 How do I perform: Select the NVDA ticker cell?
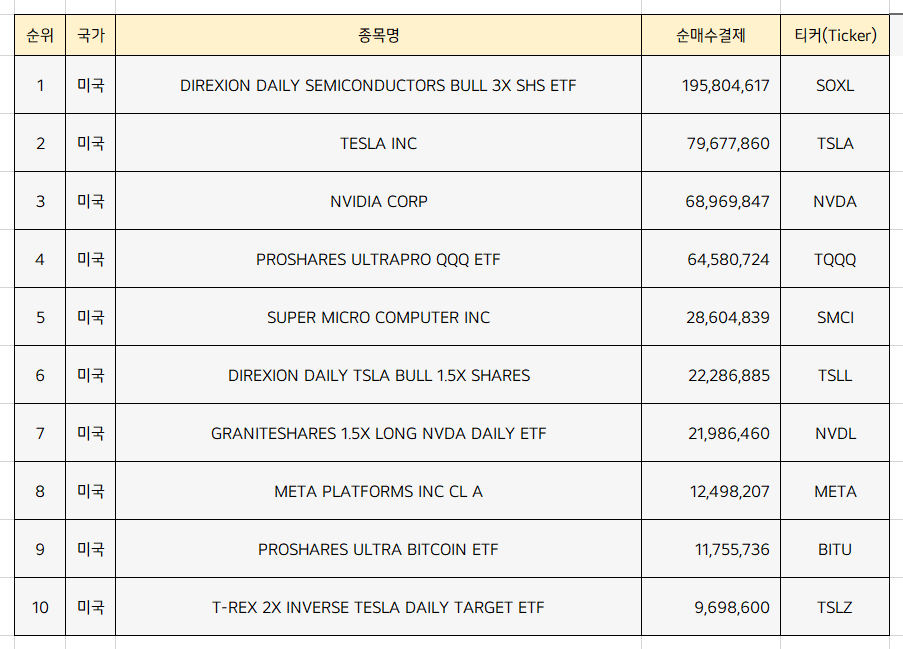[835, 201]
